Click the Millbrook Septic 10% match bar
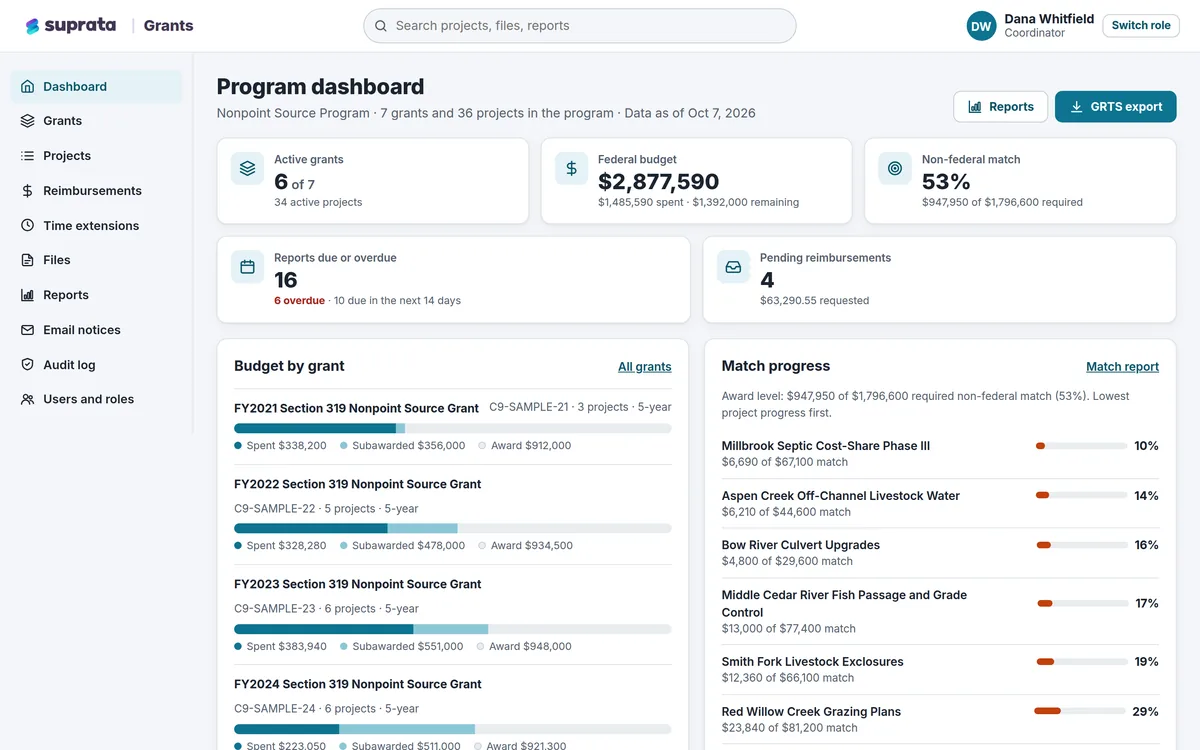Image resolution: width=1200 pixels, height=750 pixels. (x=1081, y=446)
